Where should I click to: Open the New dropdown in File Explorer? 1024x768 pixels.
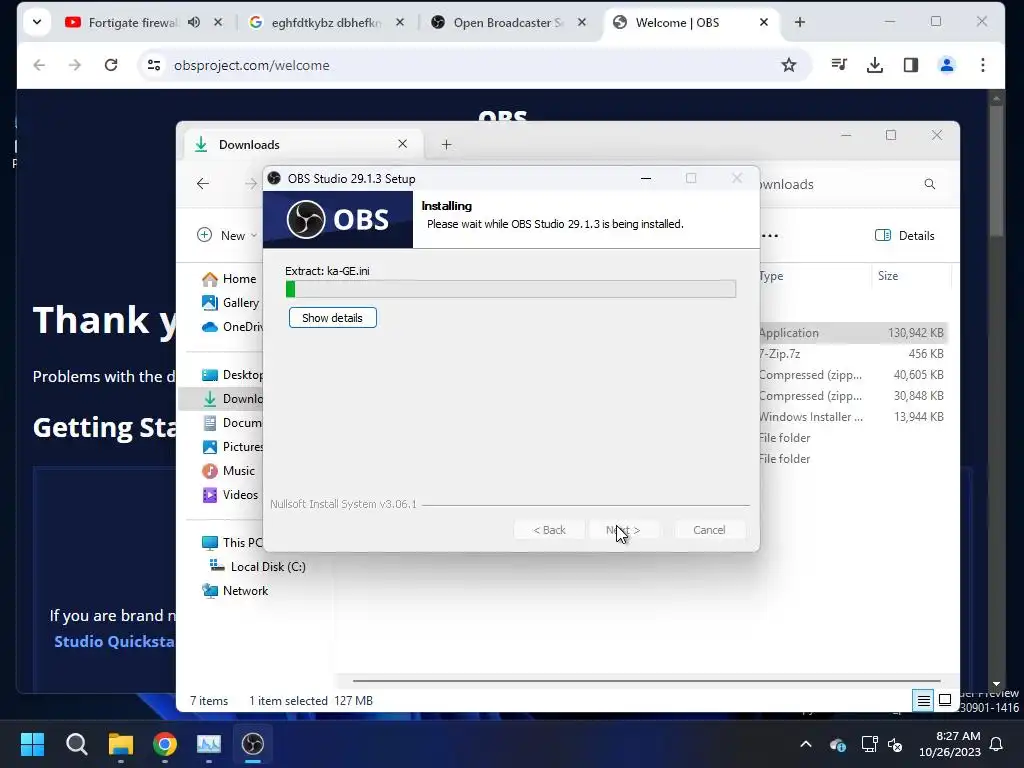click(x=227, y=236)
